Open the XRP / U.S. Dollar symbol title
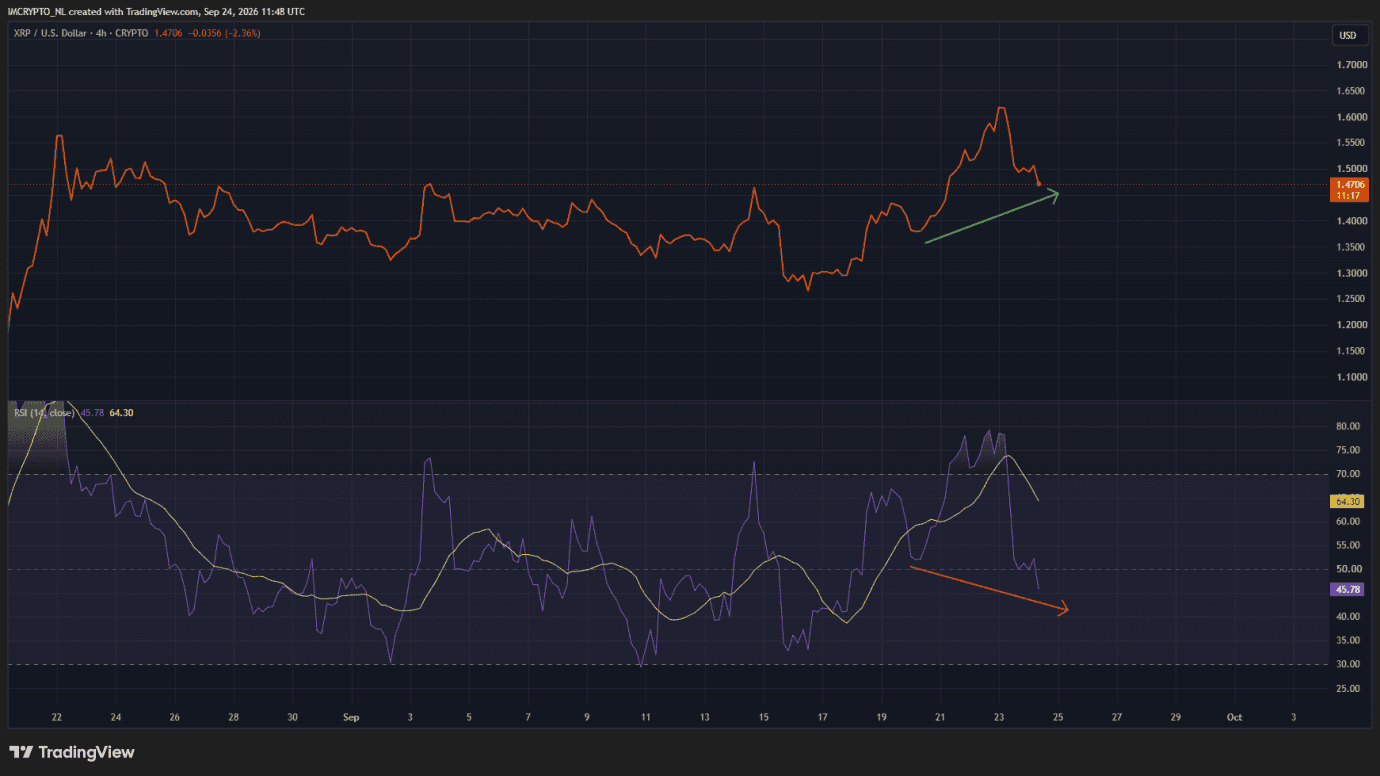This screenshot has width=1380, height=776. click(50, 33)
